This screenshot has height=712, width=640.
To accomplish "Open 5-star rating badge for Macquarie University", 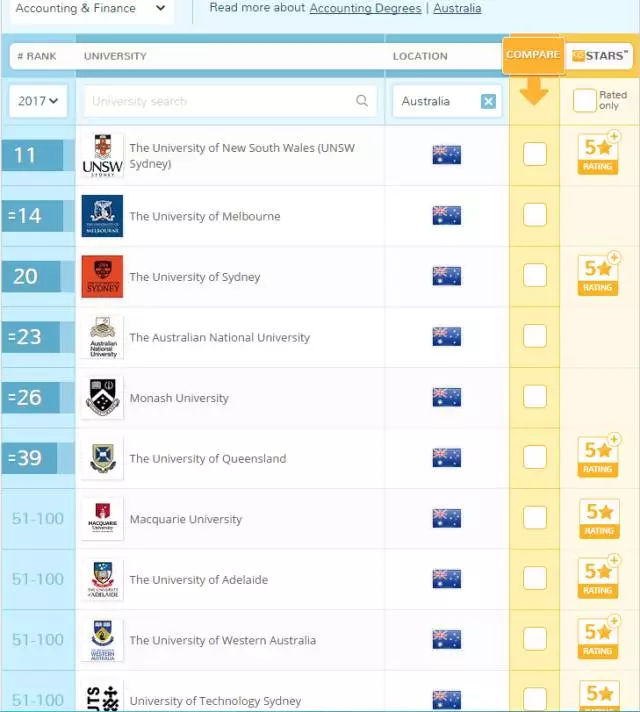I will click(599, 518).
